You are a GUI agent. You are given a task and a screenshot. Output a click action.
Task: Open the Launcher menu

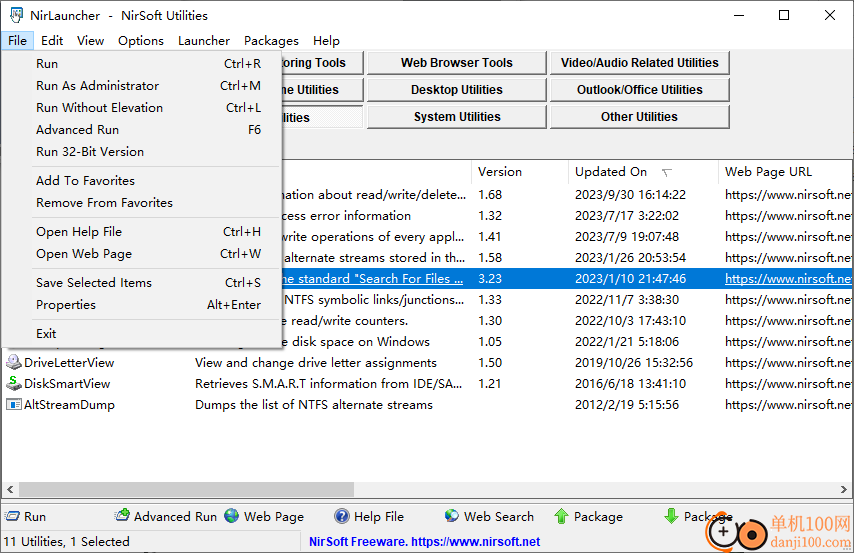click(x=204, y=41)
